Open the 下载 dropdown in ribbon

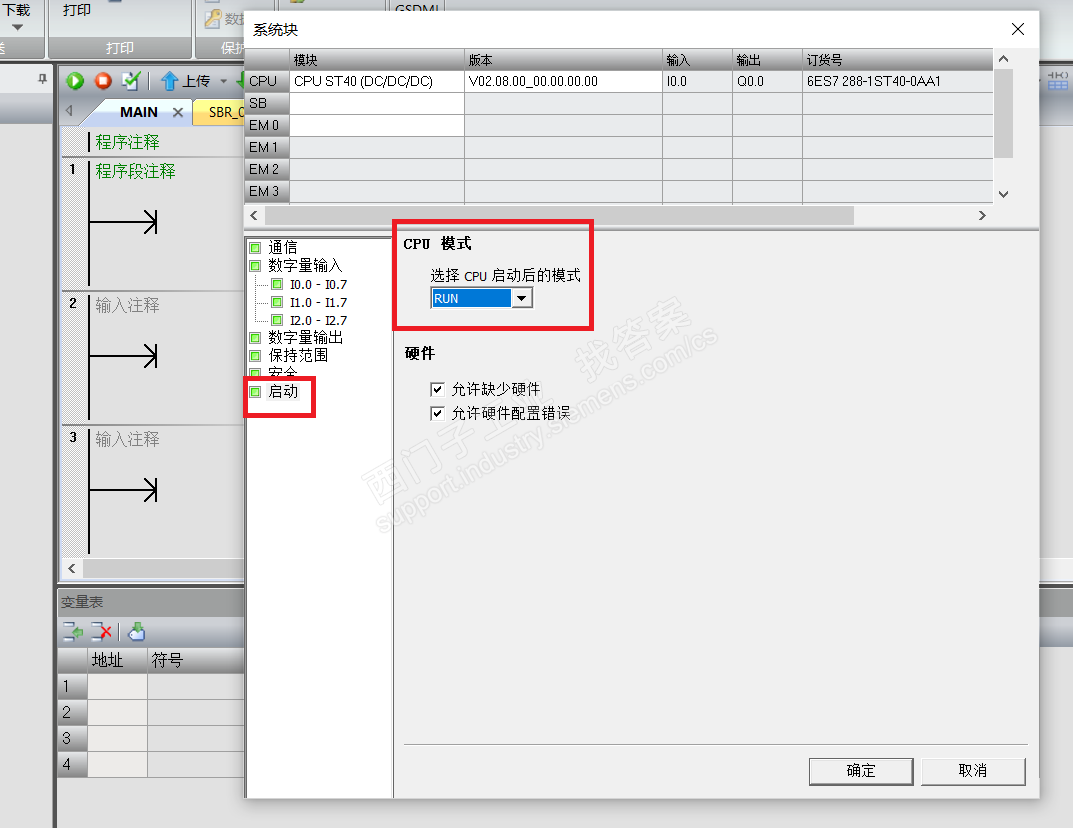[18, 28]
